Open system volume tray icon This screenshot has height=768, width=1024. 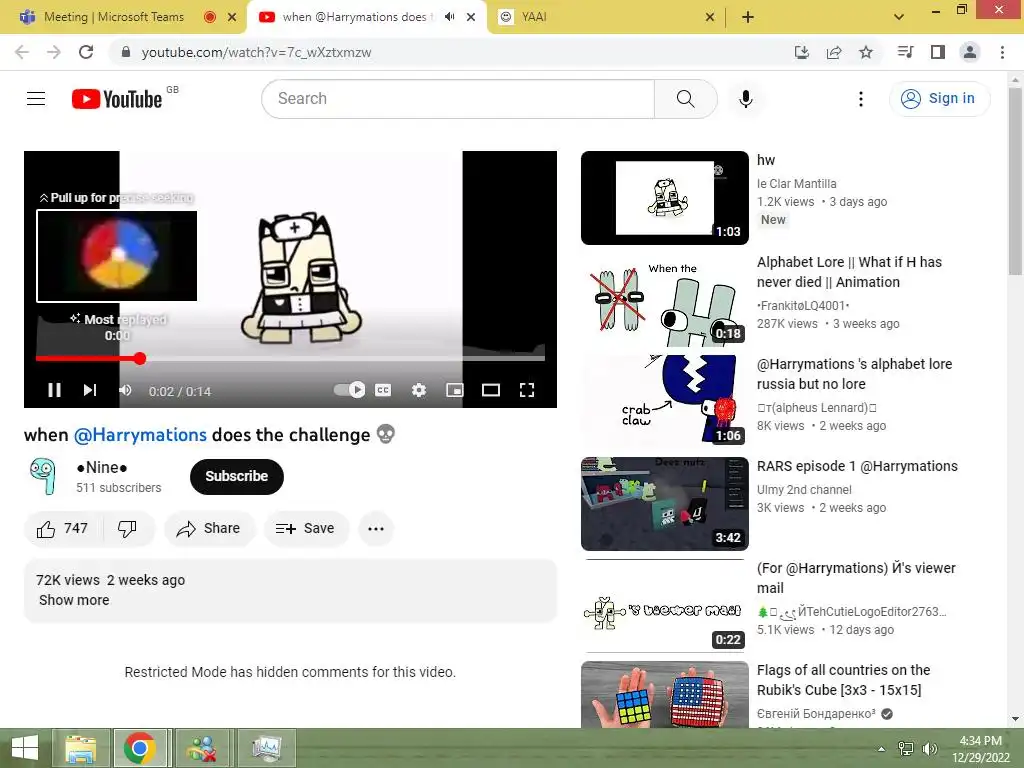pos(929,749)
